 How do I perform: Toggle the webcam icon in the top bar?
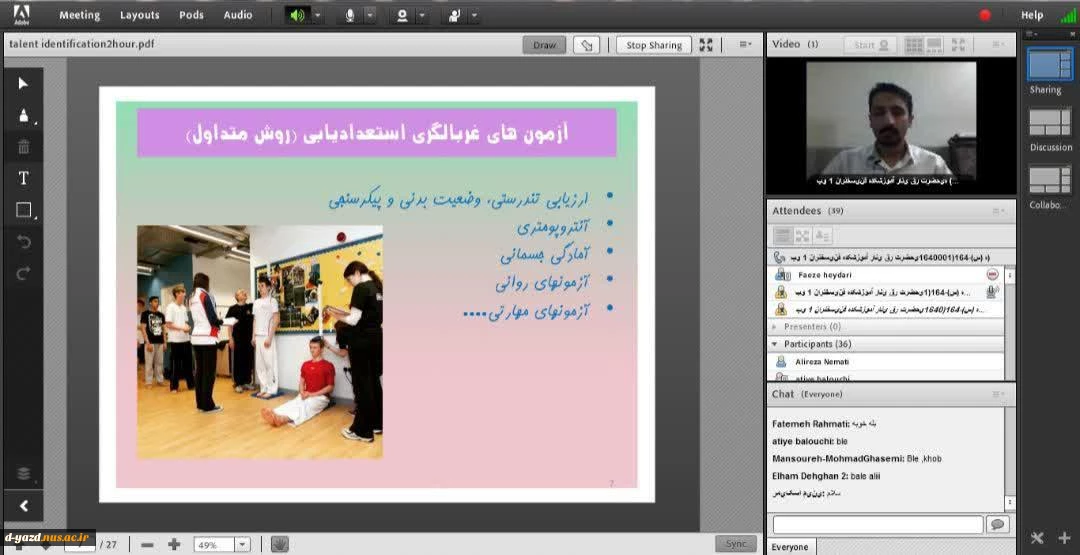[x=402, y=15]
